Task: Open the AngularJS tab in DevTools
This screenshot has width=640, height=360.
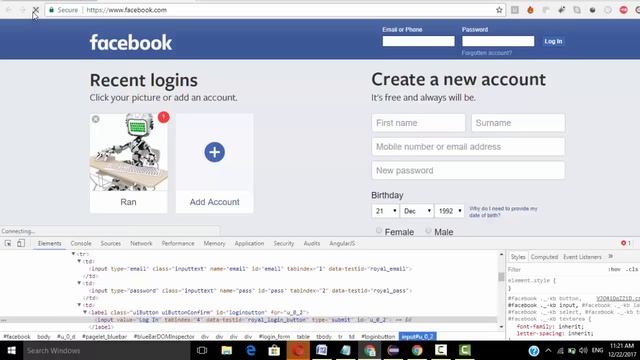Action: (342, 243)
